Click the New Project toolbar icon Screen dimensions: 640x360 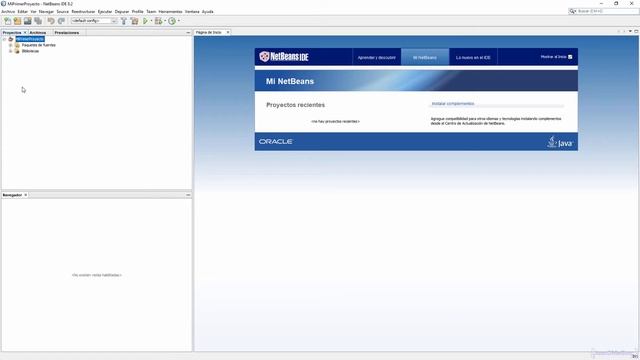(x=17, y=21)
